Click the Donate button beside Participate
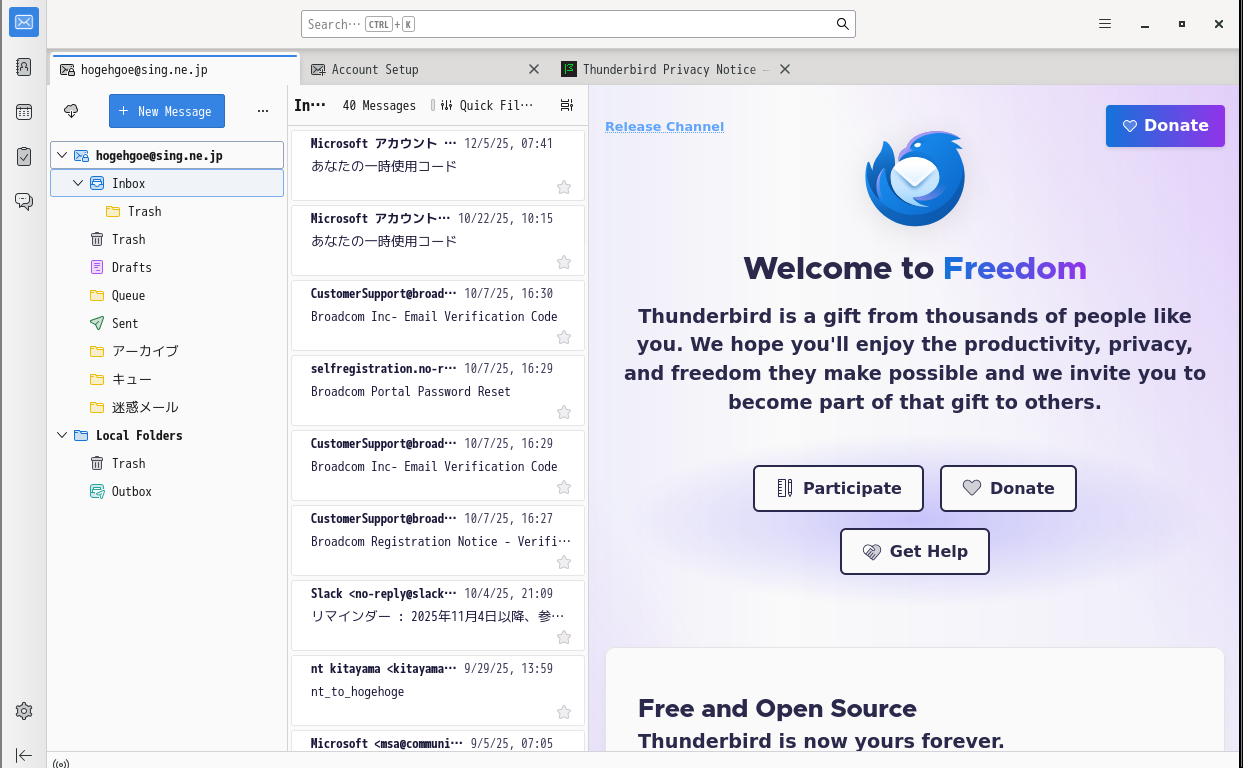This screenshot has height=768, width=1243. [1008, 488]
